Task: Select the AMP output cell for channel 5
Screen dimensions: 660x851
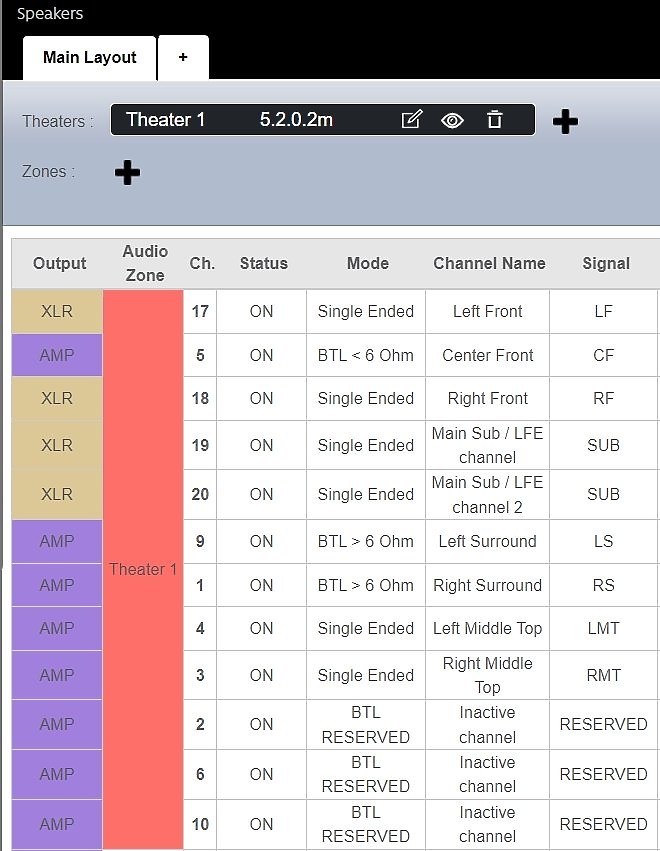Action: tap(57, 355)
